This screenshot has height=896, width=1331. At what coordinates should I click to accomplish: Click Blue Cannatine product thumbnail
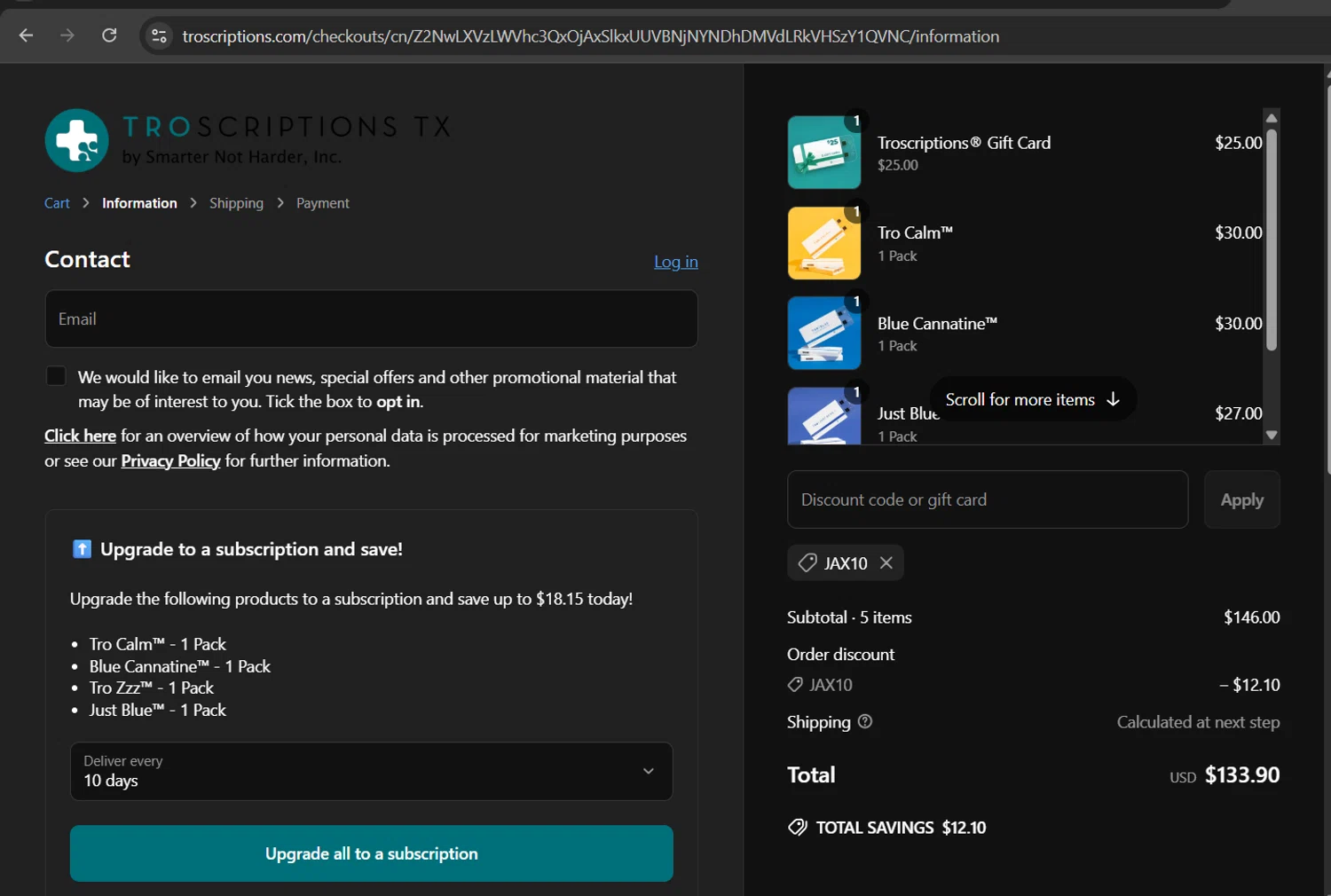[824, 333]
